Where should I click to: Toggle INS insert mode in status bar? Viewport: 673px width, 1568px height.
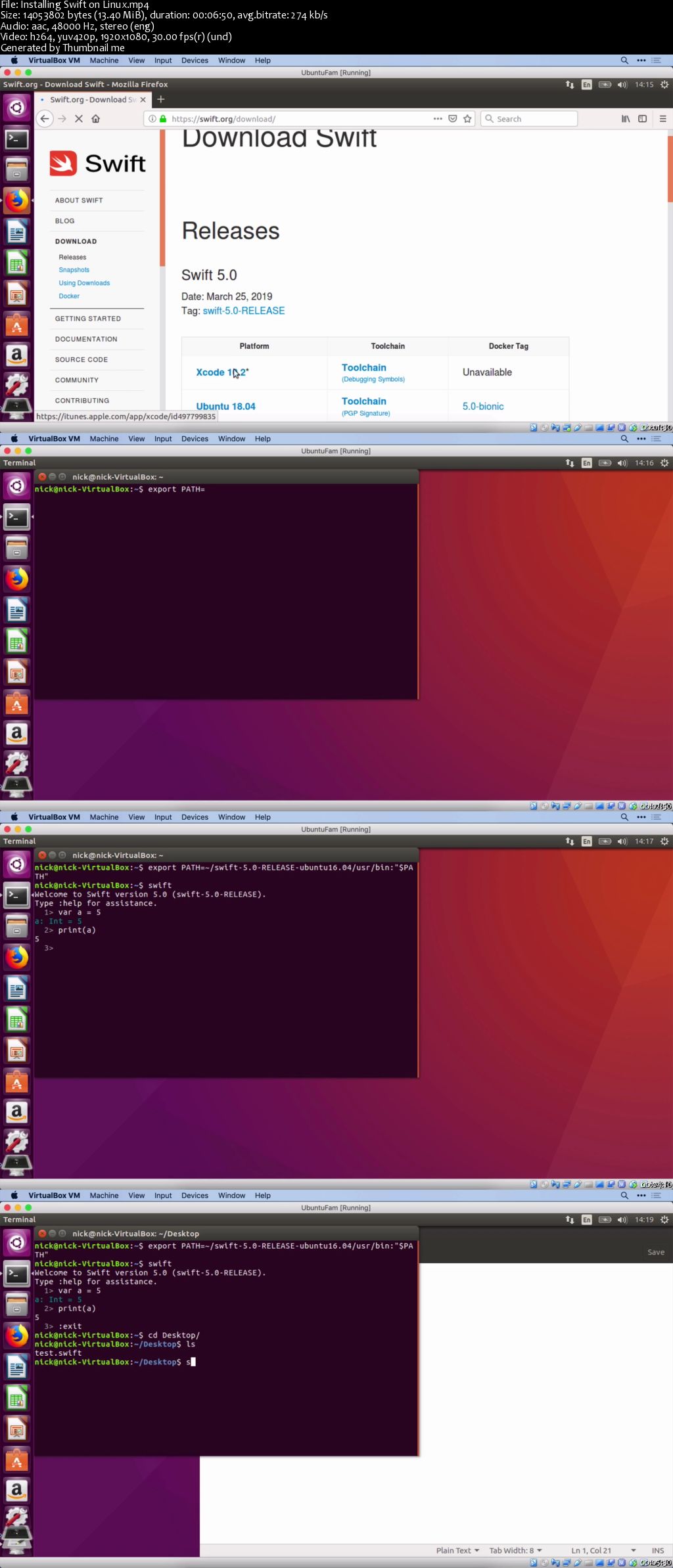pyautogui.click(x=657, y=1550)
